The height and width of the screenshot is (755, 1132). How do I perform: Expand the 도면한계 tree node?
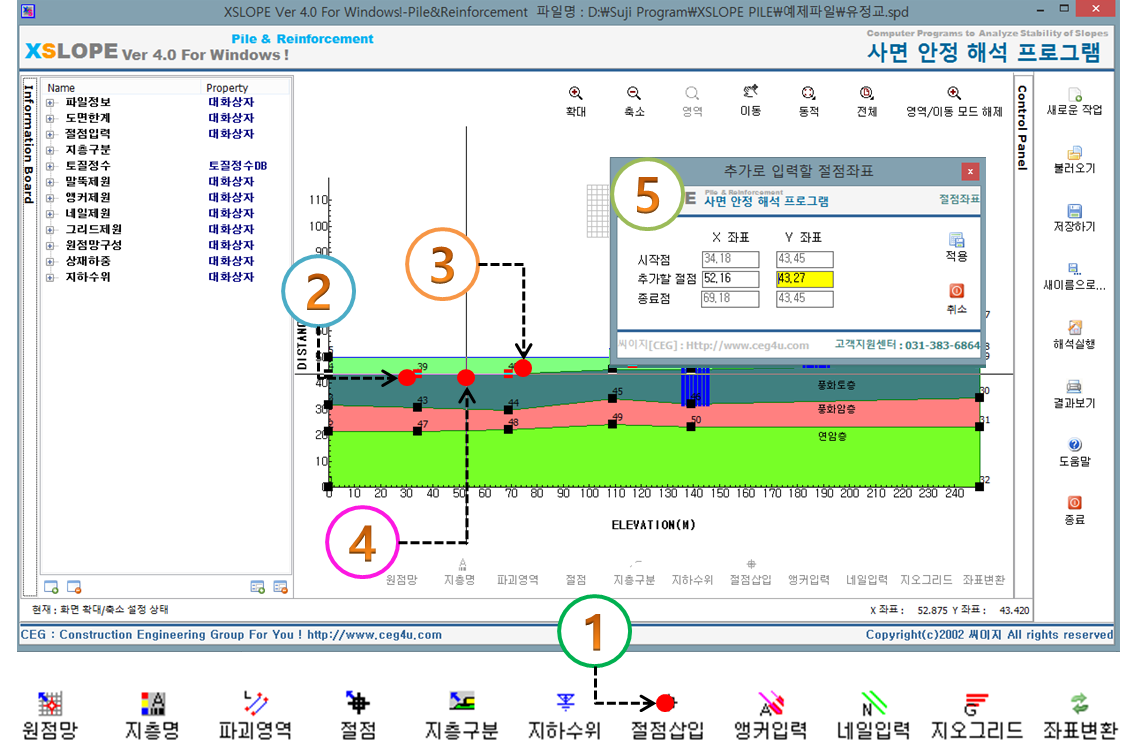50,118
